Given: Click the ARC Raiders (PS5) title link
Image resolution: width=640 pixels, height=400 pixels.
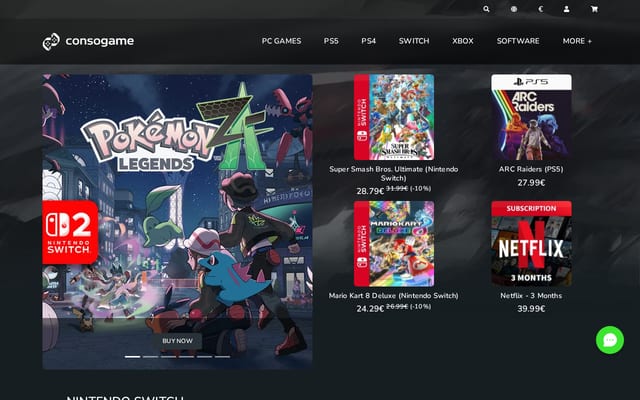Looking at the screenshot, I should click(531, 169).
